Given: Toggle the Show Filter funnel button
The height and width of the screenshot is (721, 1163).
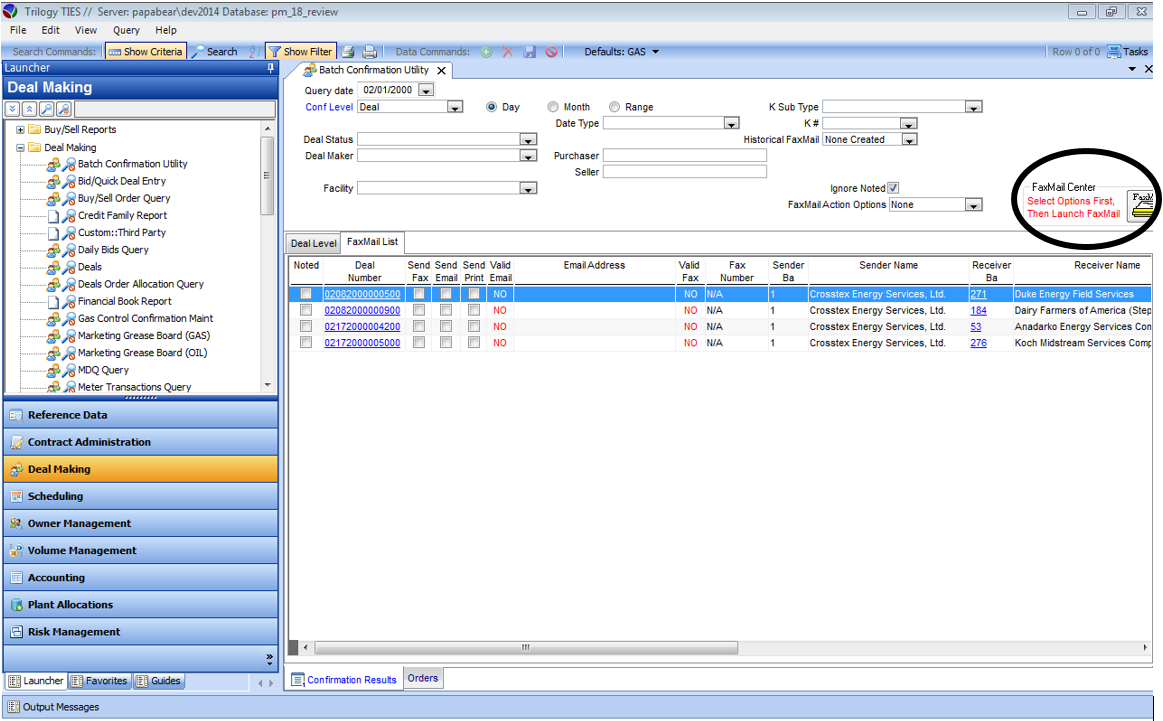Looking at the screenshot, I should 299,52.
